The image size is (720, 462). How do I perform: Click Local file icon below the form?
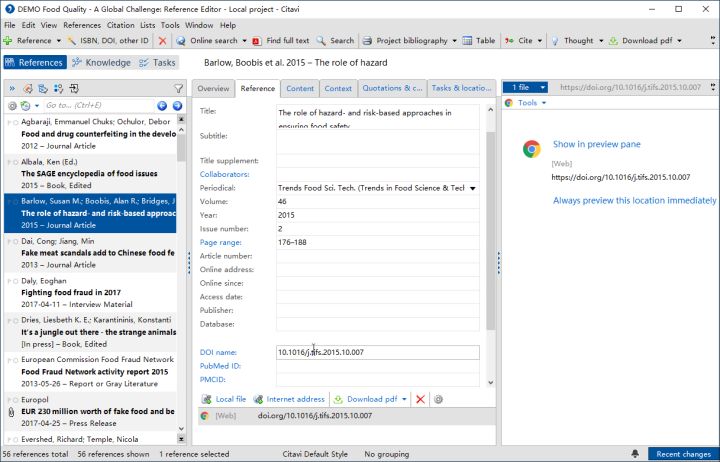(x=207, y=399)
